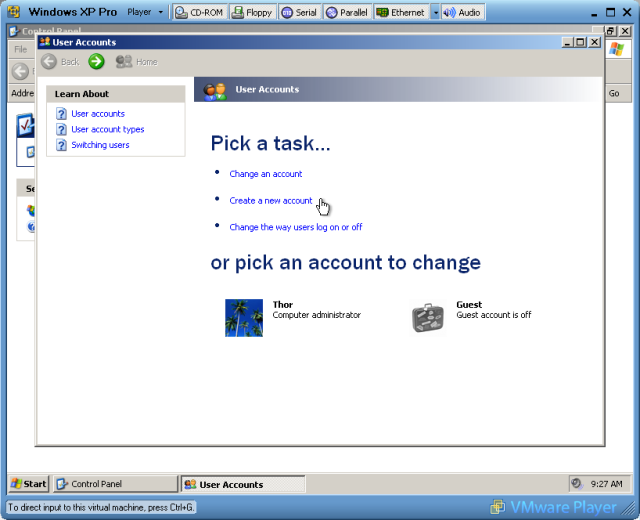This screenshot has height=520, width=640.
Task: Click the Audio device button
Action: point(462,13)
